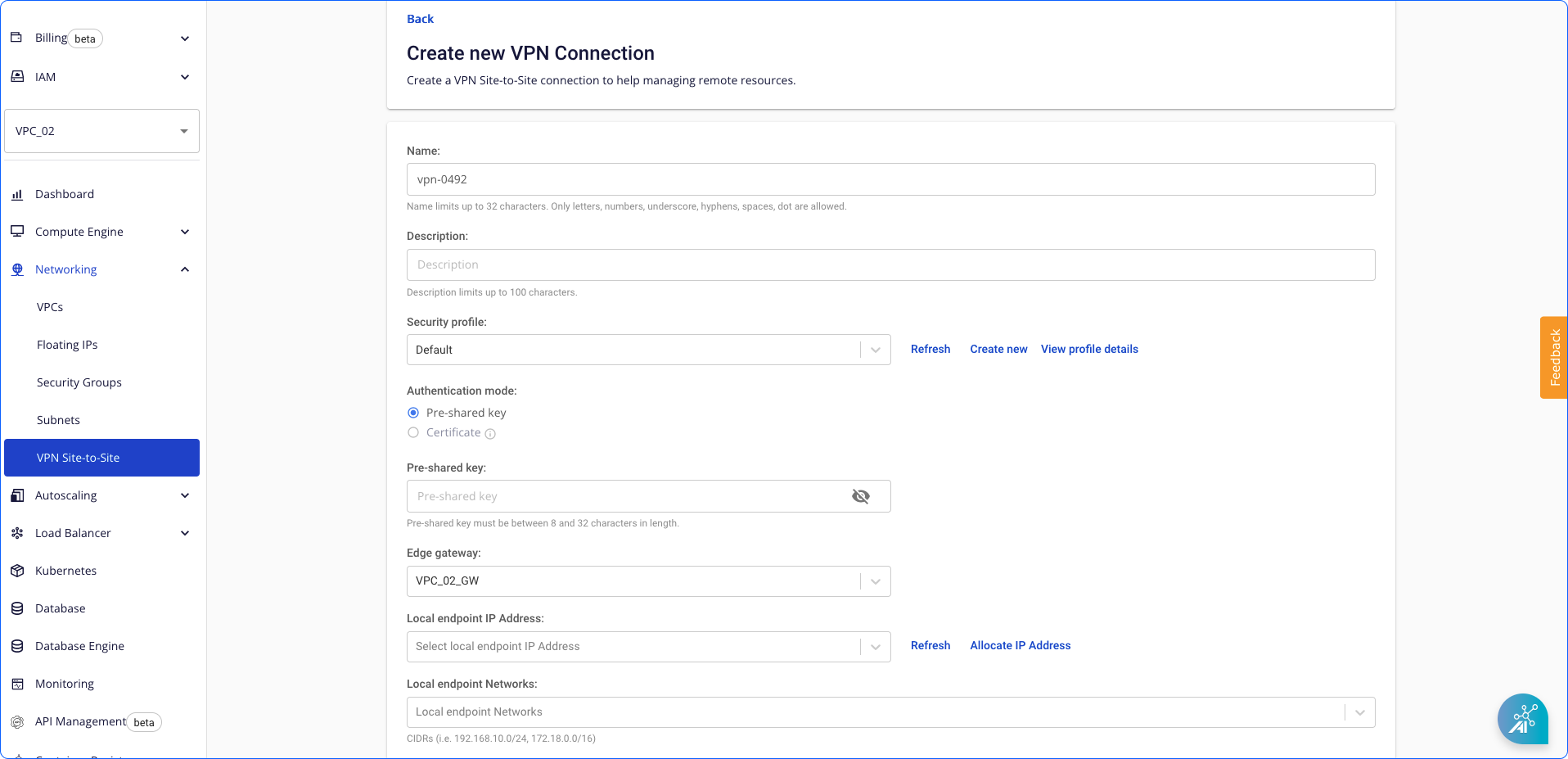Click the Load Balancer icon
Viewport: 1568px width, 759px height.
(x=17, y=533)
